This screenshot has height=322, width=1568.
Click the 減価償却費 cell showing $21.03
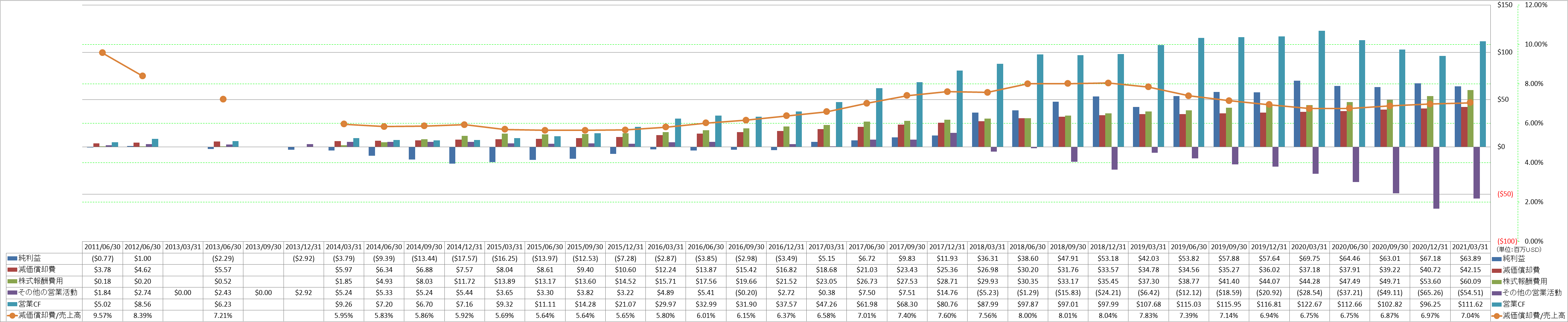(867, 270)
